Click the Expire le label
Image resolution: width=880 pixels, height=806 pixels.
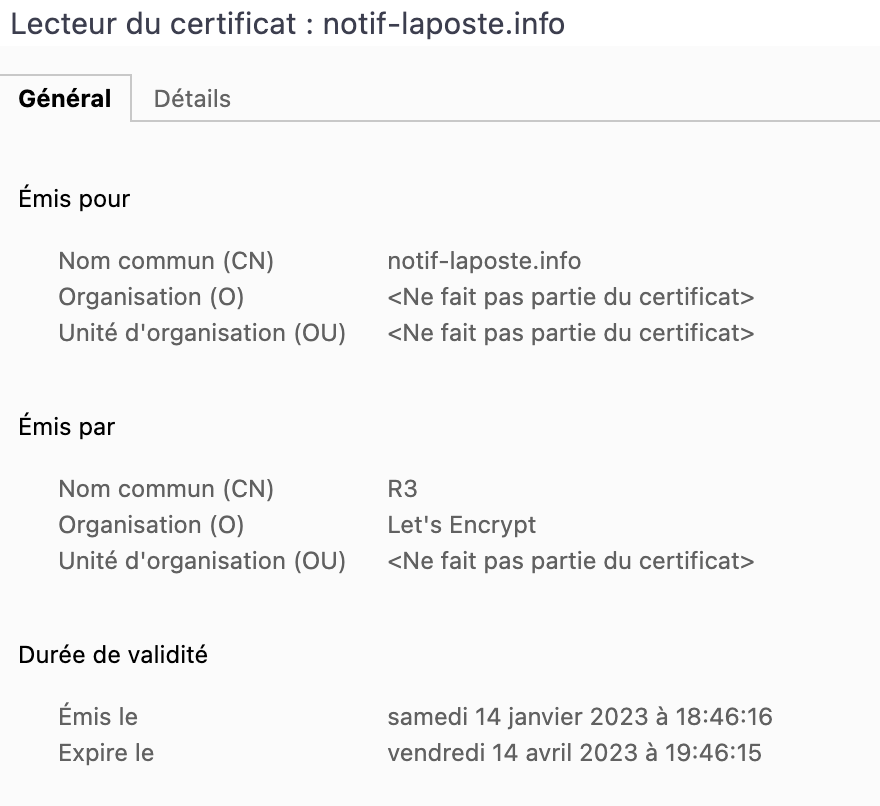pyautogui.click(x=106, y=753)
